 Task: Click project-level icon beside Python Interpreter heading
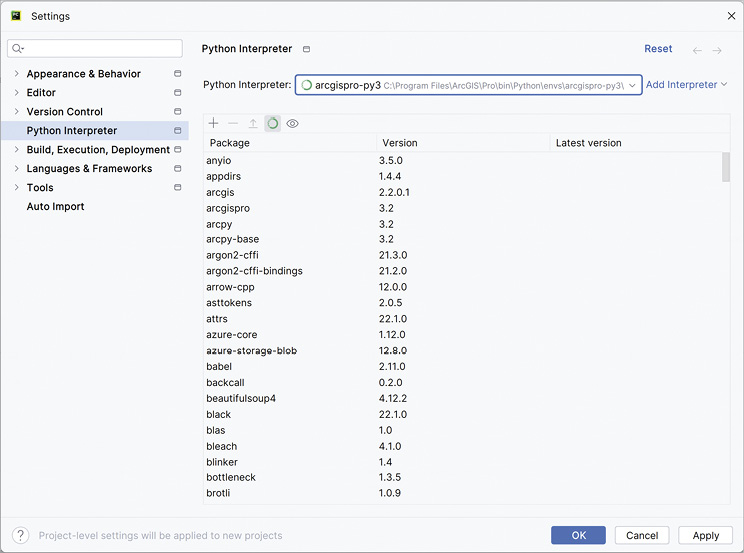pyautogui.click(x=307, y=49)
